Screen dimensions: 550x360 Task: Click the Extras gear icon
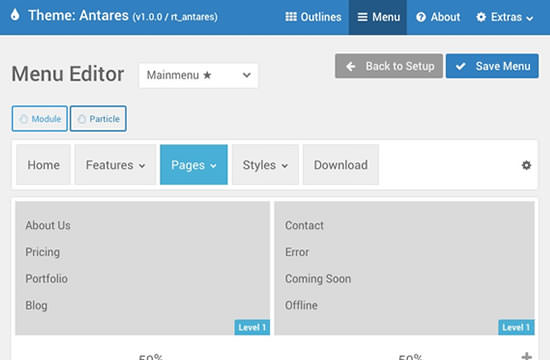pyautogui.click(x=481, y=17)
